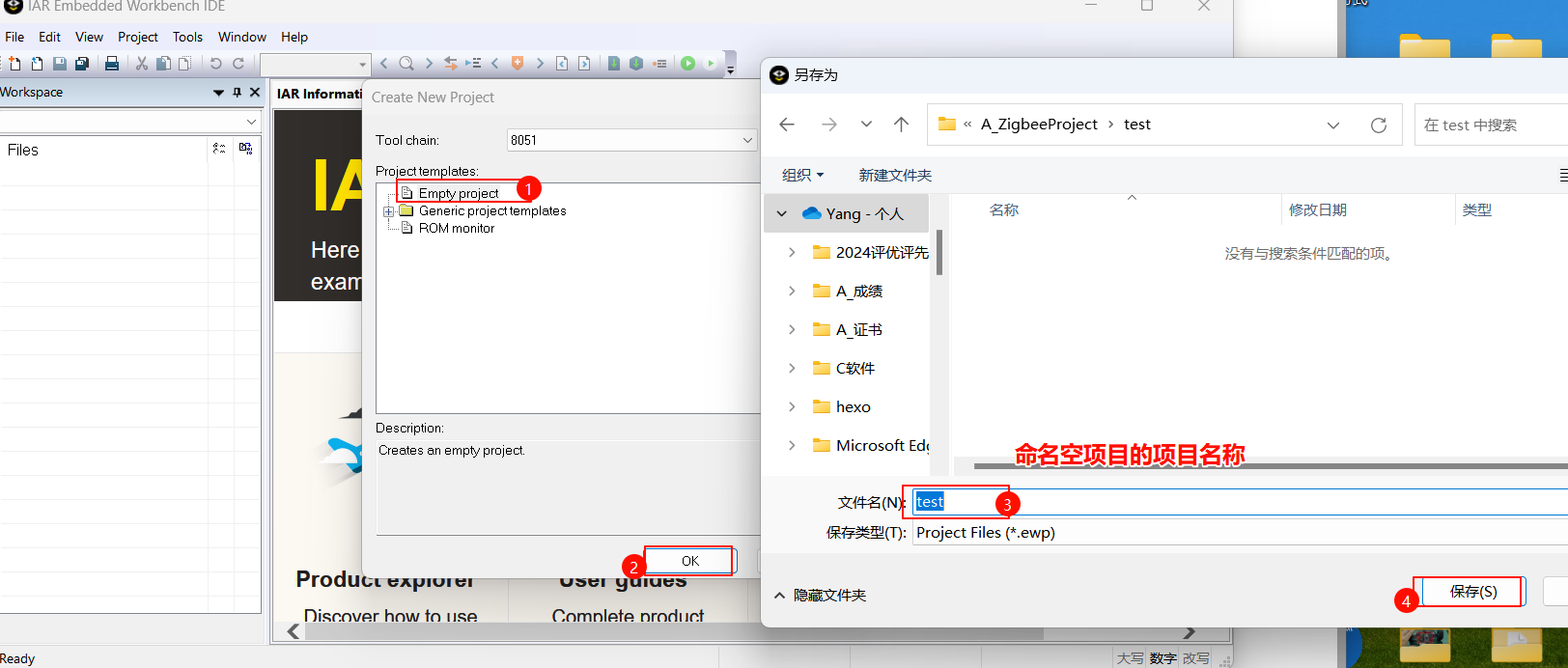Click the Open file toolbar icon
Viewport: 1568px width, 668px height.
pos(37,64)
